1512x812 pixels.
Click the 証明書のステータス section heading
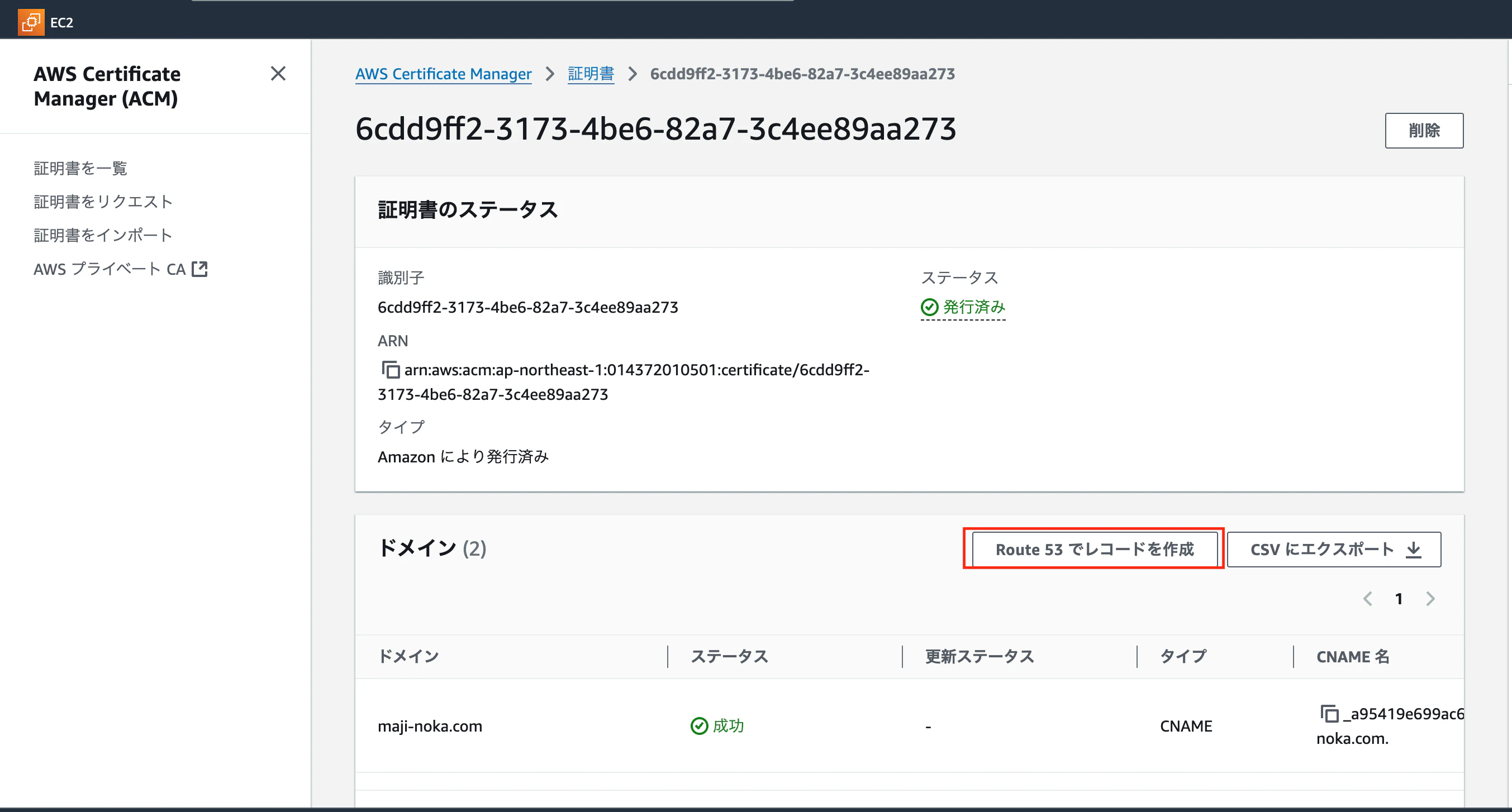(468, 209)
